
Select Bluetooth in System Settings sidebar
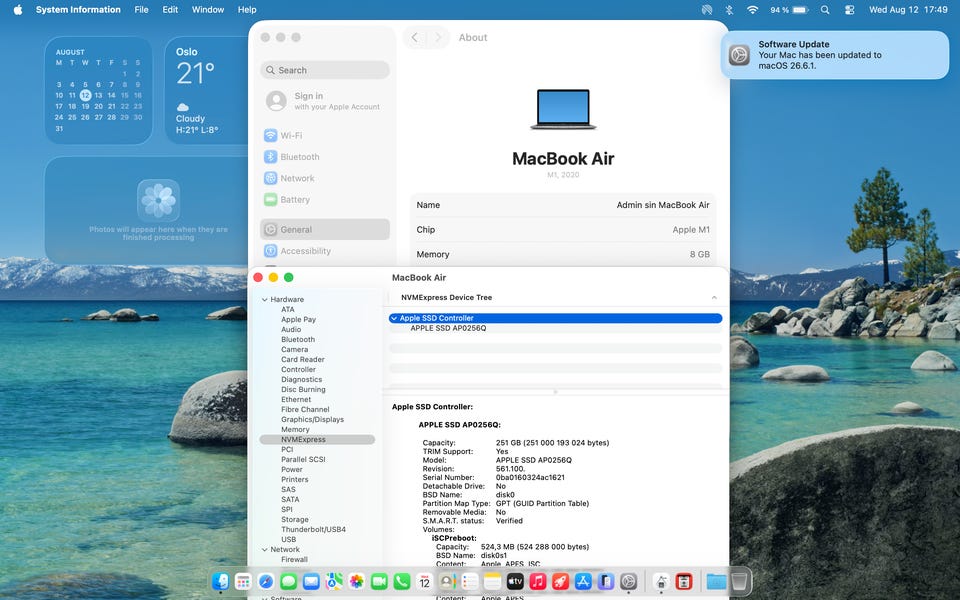point(325,157)
